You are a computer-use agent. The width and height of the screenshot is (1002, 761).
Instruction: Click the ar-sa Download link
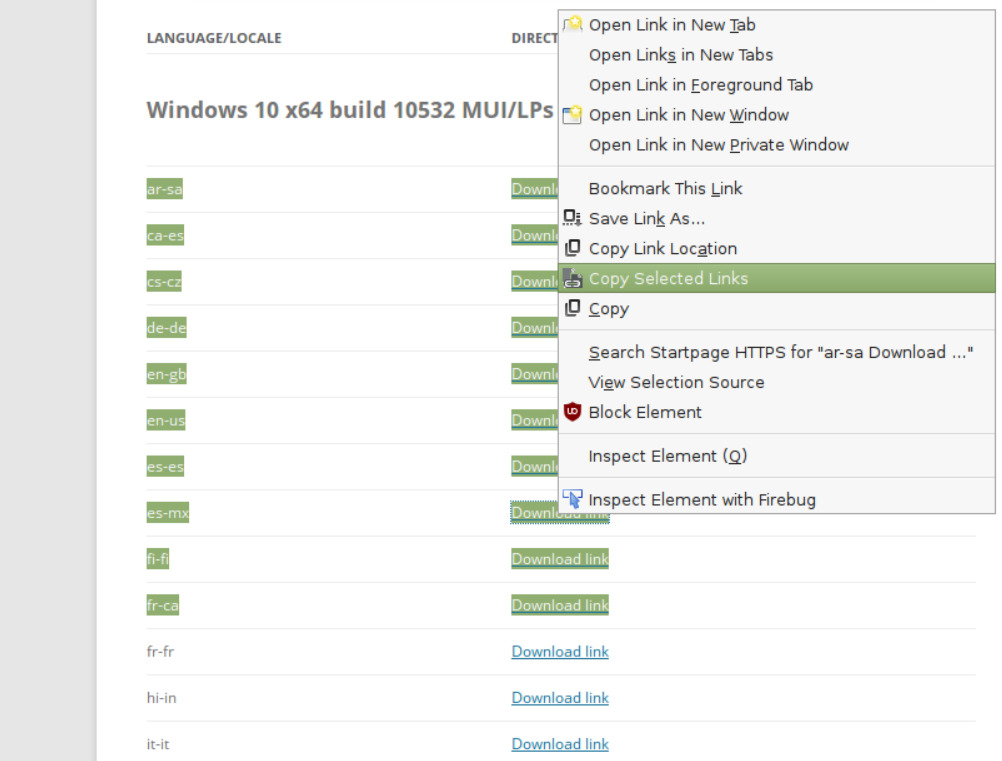coord(534,189)
